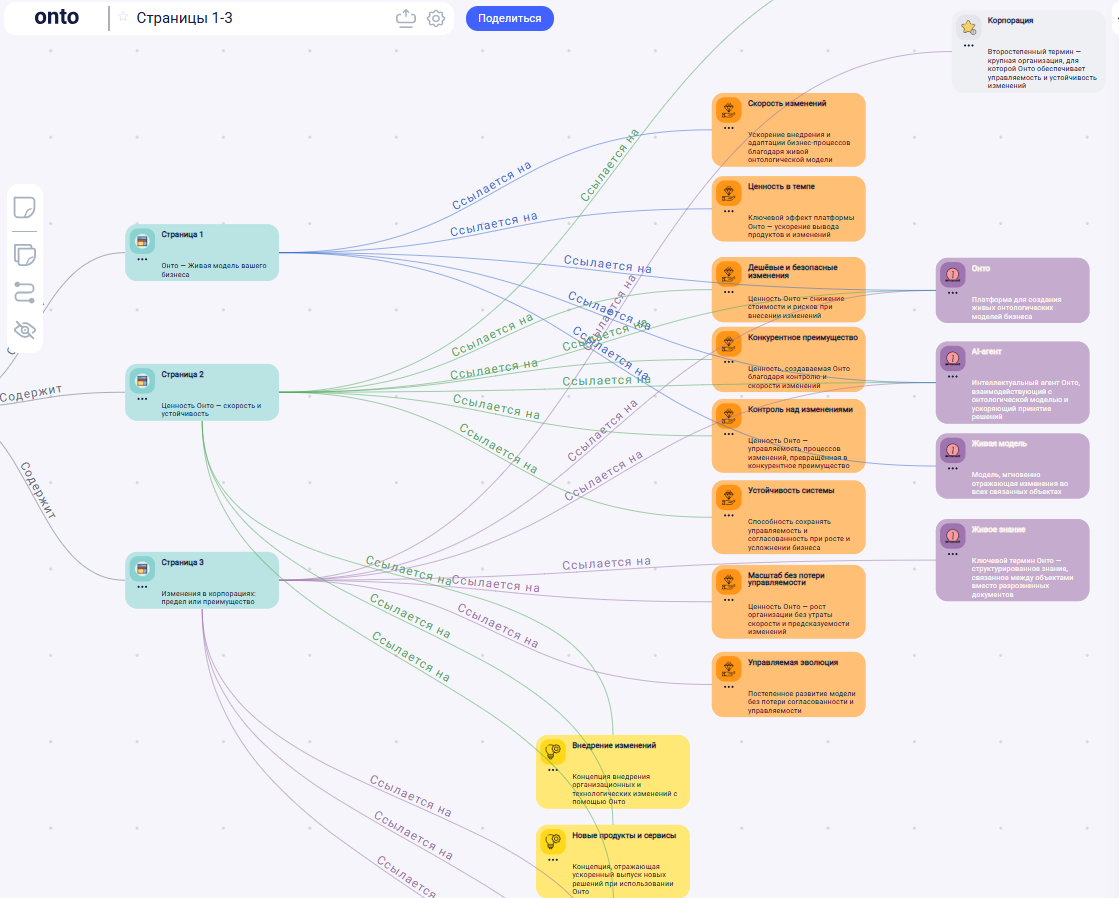Select the sticky note tool in sidebar
The height and width of the screenshot is (898, 1119).
coord(25,208)
